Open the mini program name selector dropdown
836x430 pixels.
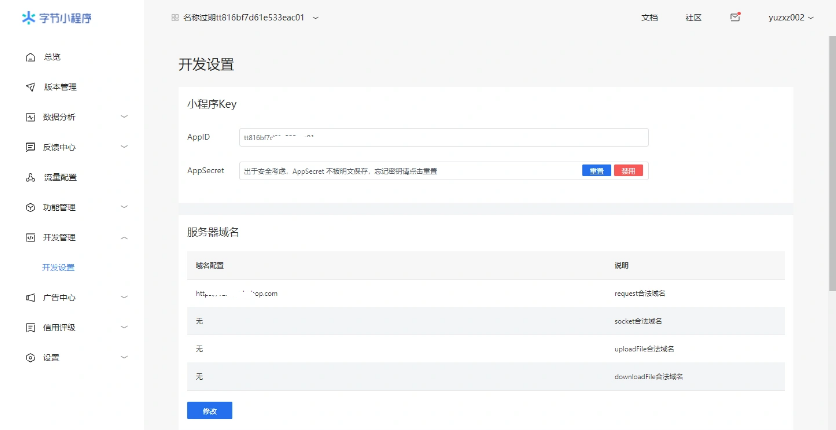pos(238,17)
